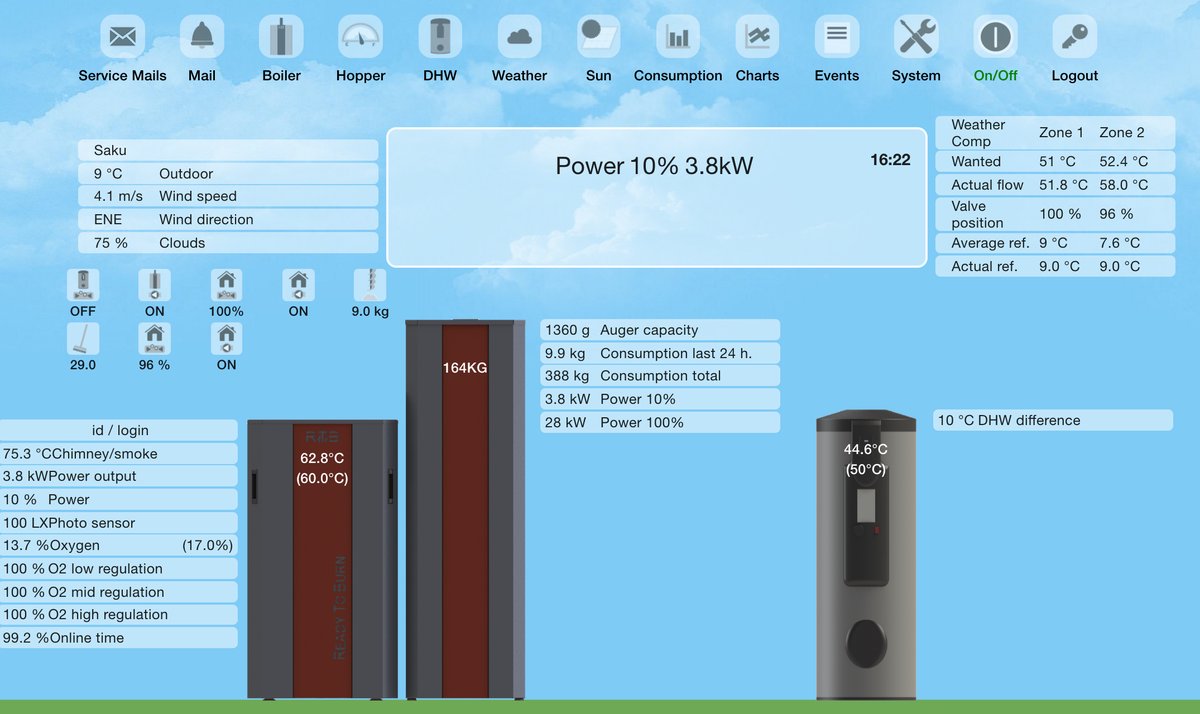Viewport: 1200px width, 714px height.
Task: Click the Logout key button
Action: [1075, 38]
